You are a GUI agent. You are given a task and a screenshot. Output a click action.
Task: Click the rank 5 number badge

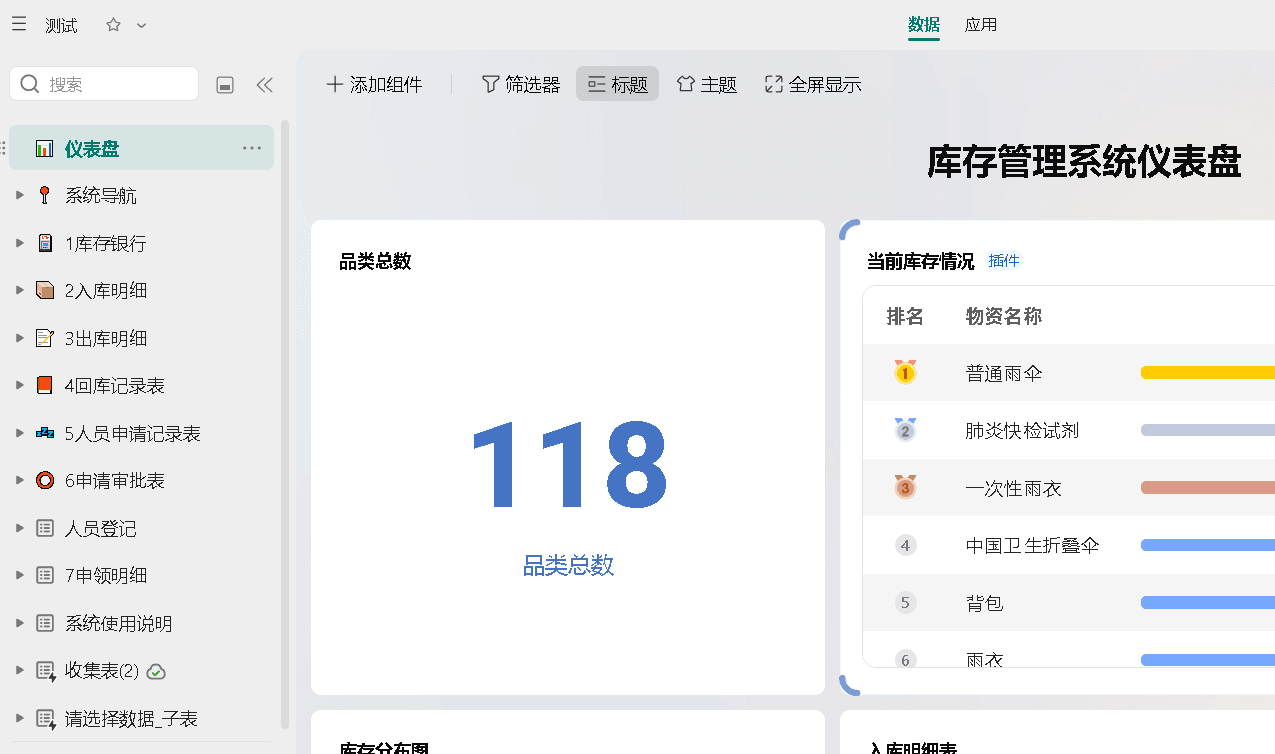click(x=905, y=603)
